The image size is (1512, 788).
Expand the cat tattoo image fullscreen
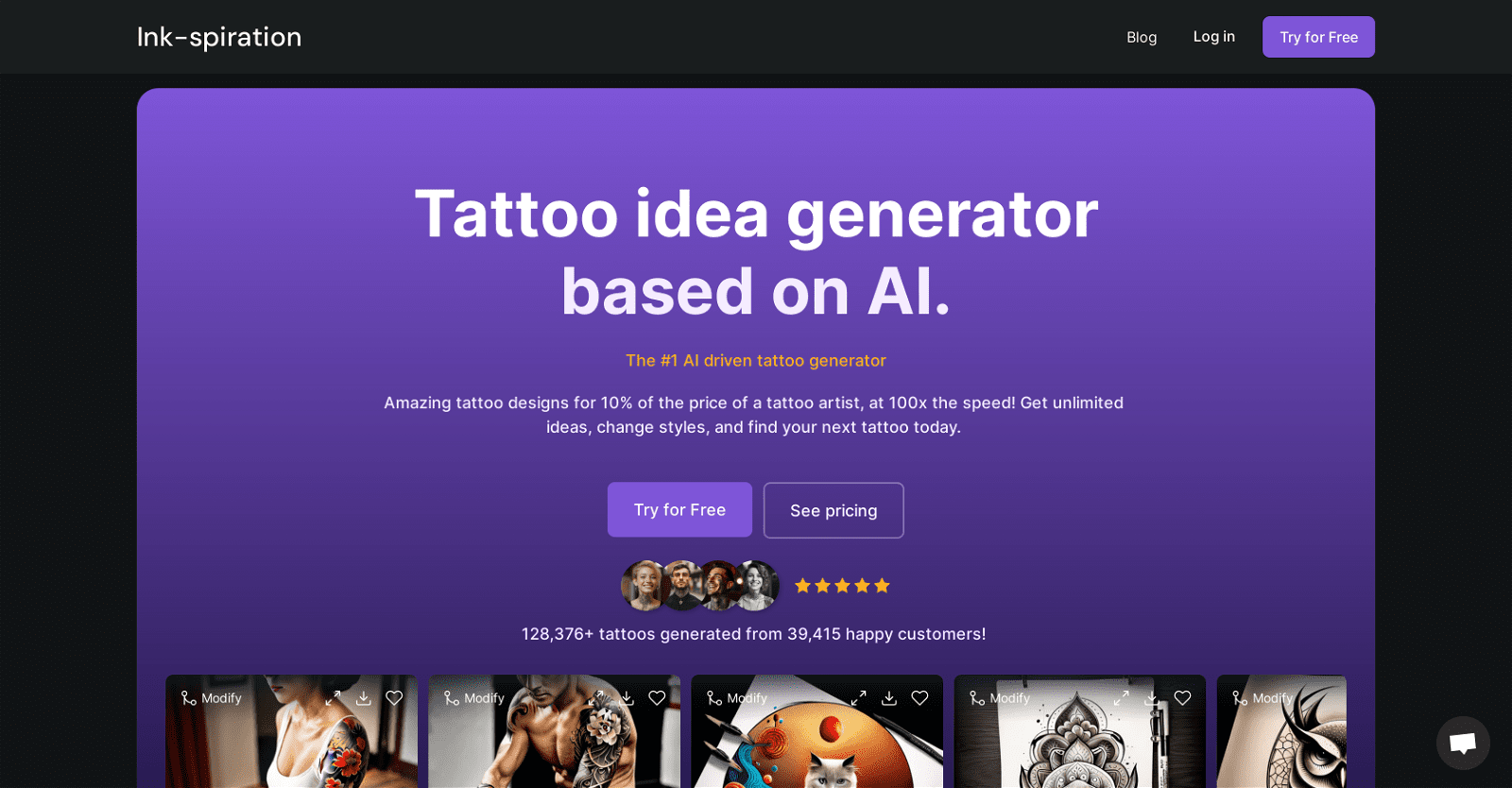click(x=859, y=698)
